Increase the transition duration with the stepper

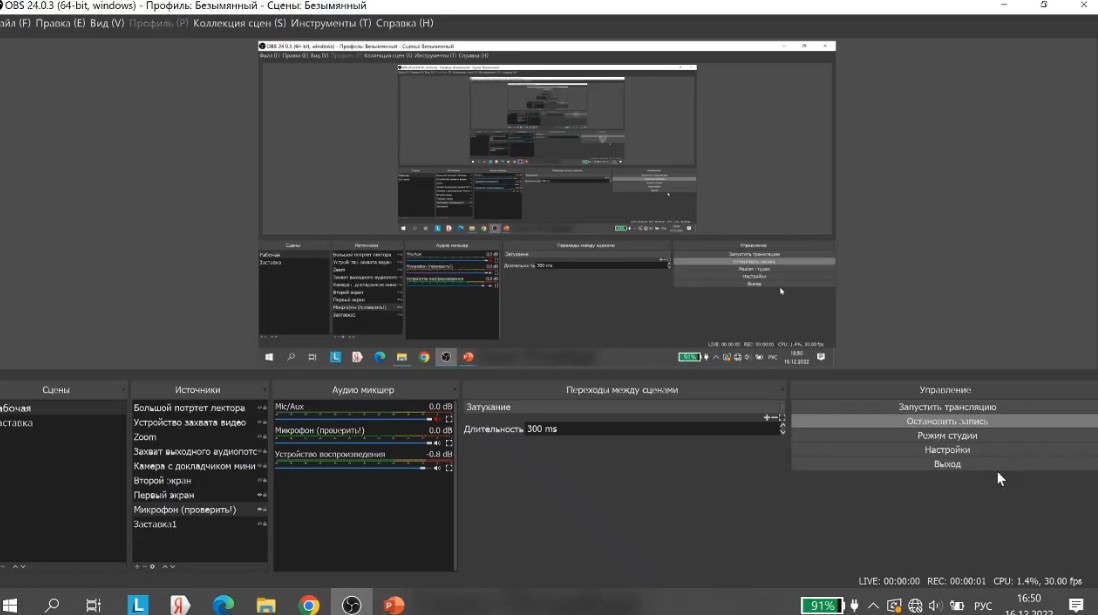(782, 425)
